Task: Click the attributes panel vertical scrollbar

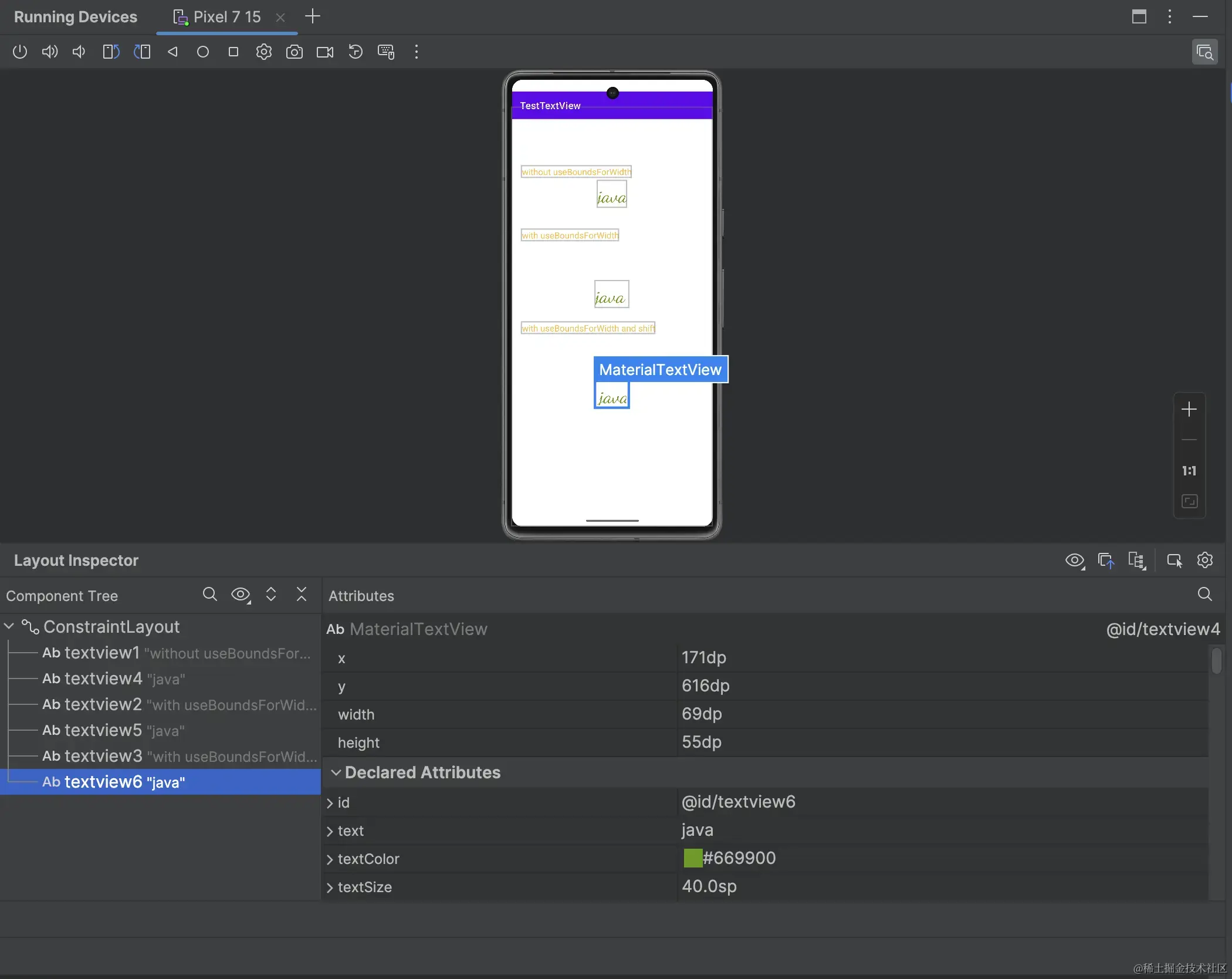Action: (1216, 660)
